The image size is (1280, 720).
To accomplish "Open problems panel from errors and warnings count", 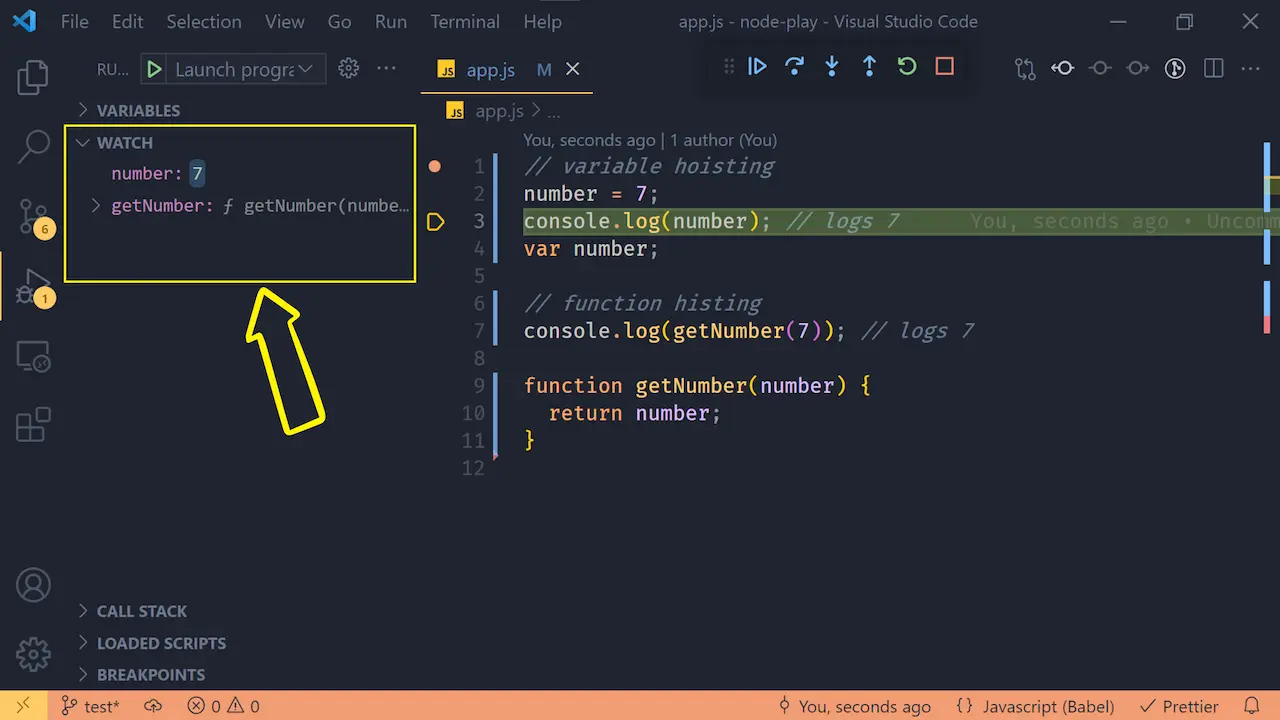I will (x=224, y=706).
